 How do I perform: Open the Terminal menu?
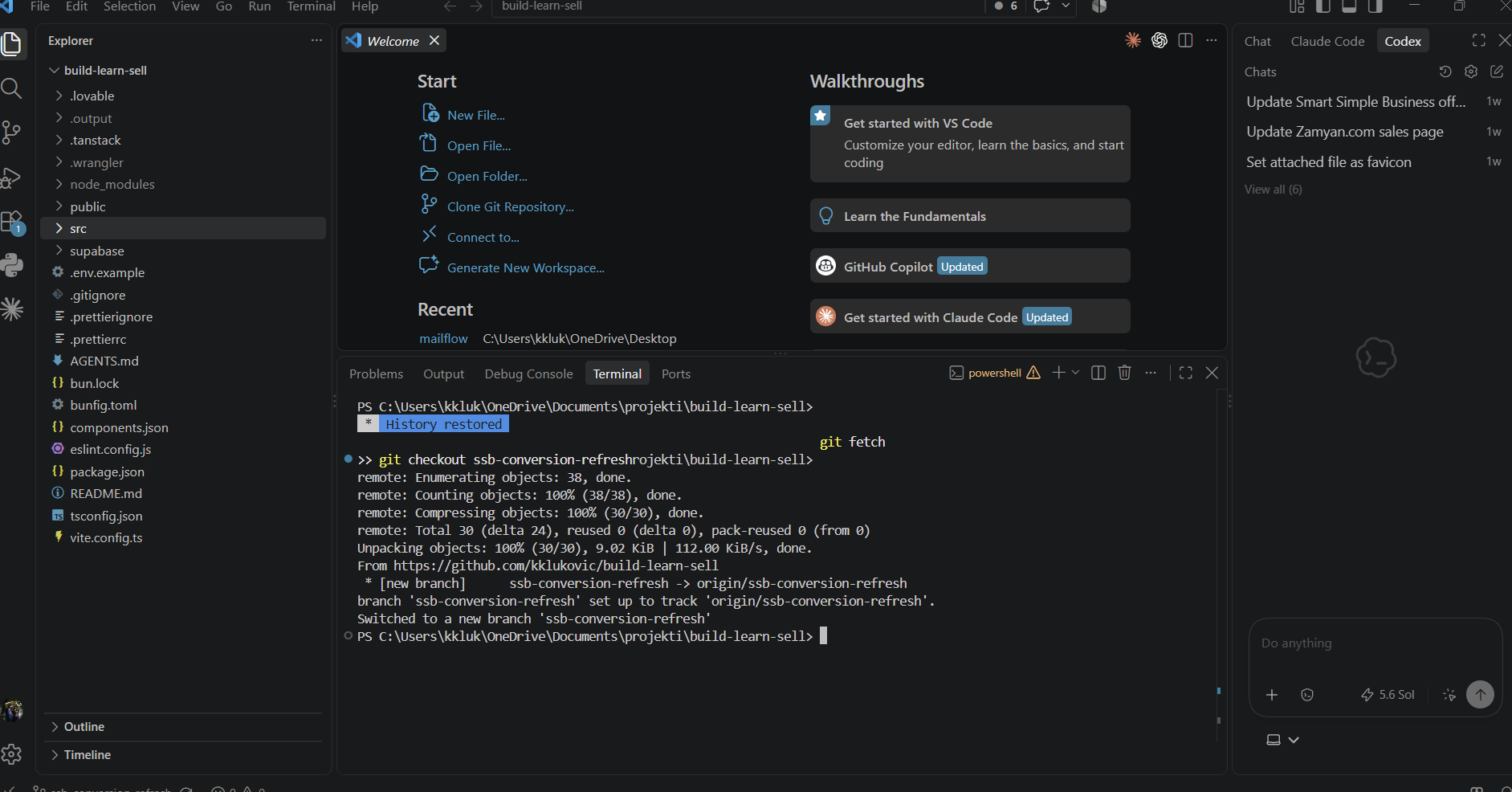pyautogui.click(x=311, y=6)
